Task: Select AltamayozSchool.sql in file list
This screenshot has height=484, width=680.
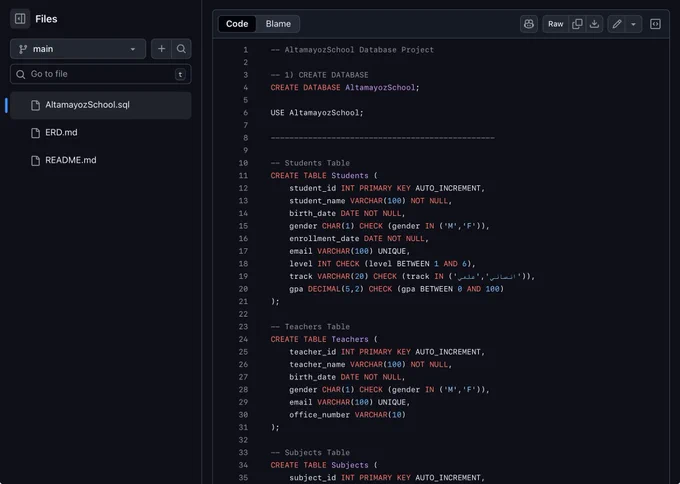Action: pos(101,105)
